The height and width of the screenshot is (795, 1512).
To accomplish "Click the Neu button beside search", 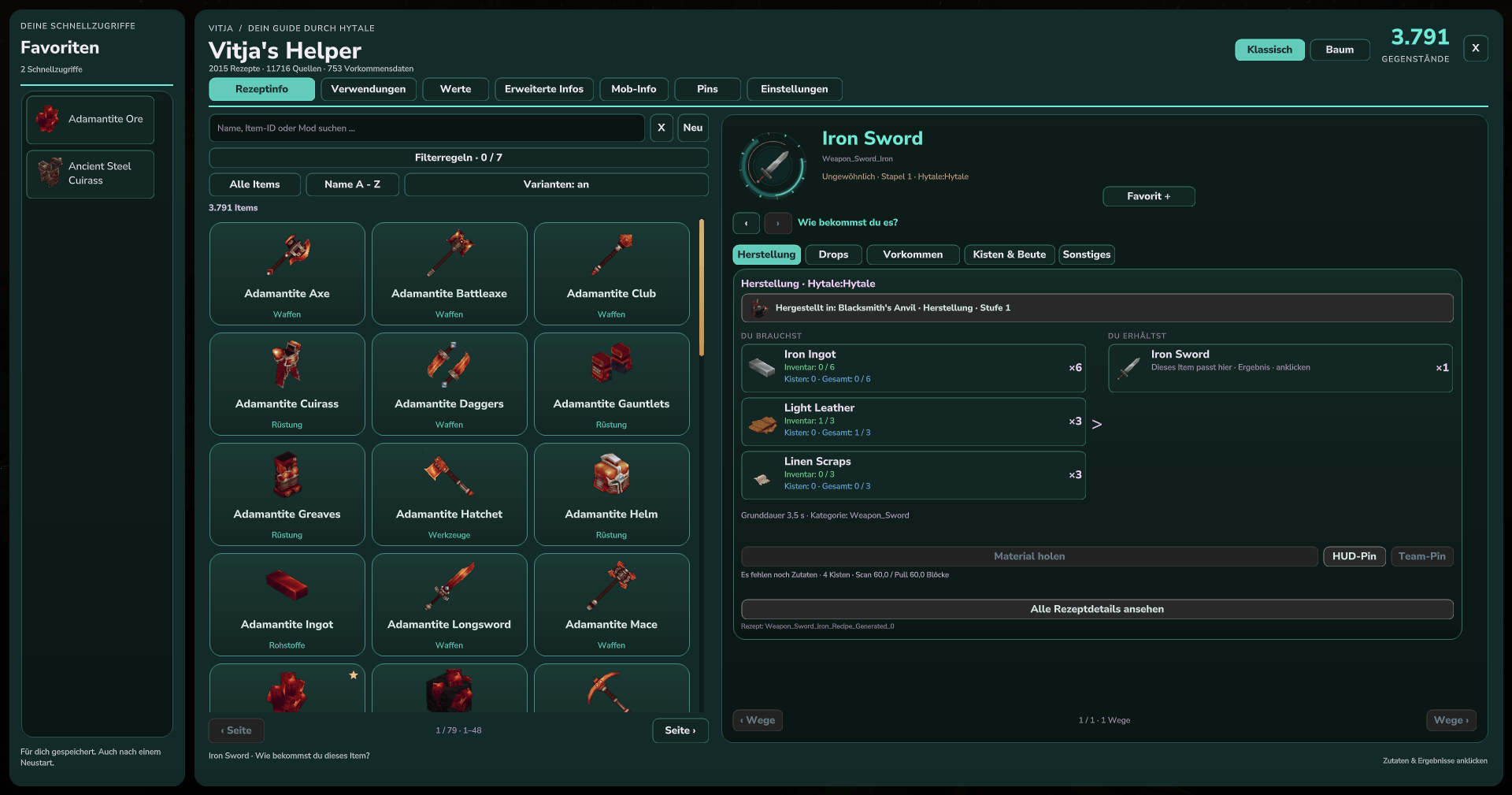I will pos(693,128).
